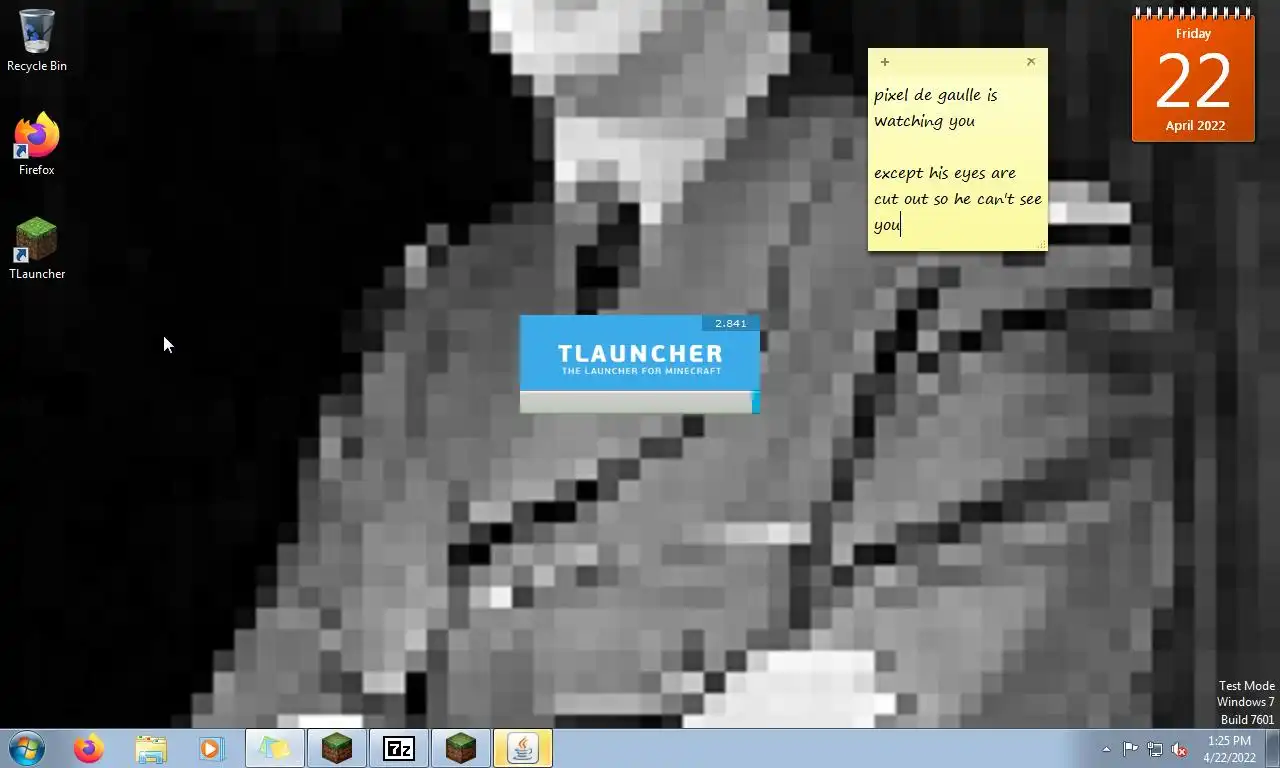The height and width of the screenshot is (768, 1280).
Task: Select the Recycle Bin desktop icon
Action: tap(37, 40)
